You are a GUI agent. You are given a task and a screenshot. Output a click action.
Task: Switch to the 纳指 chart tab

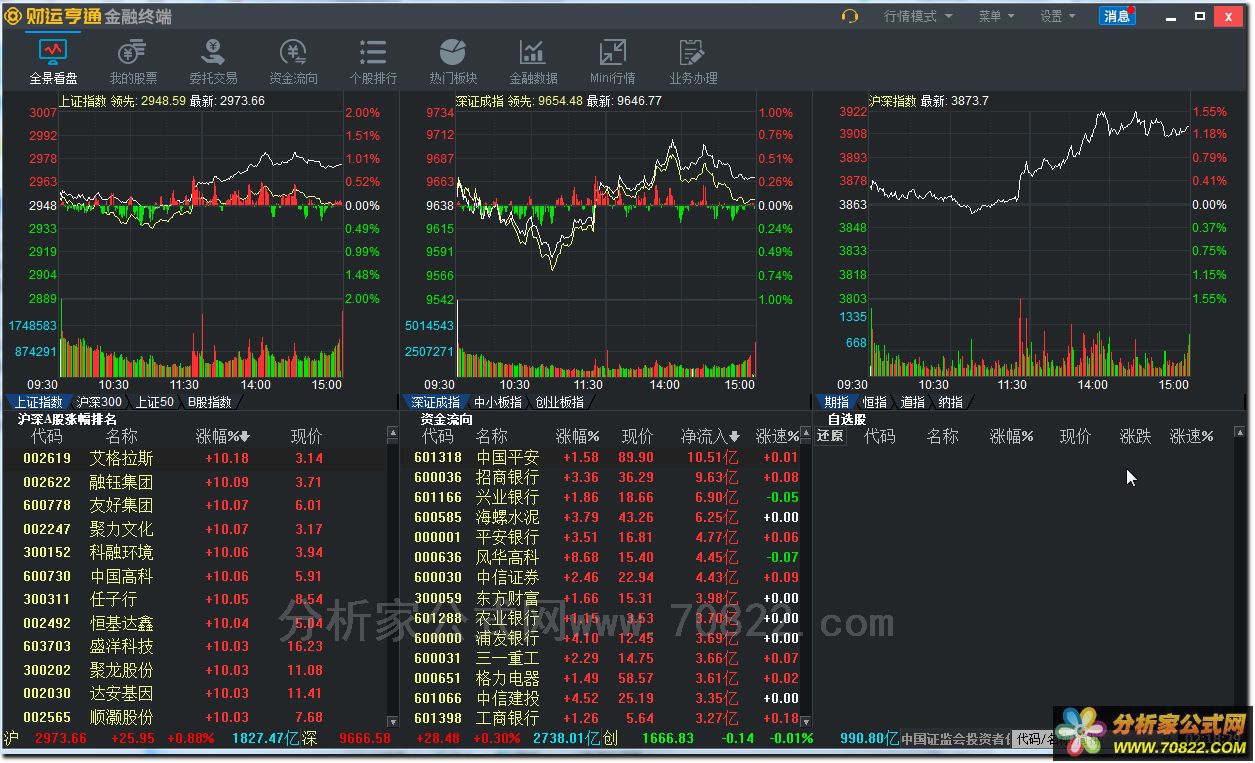(x=950, y=402)
